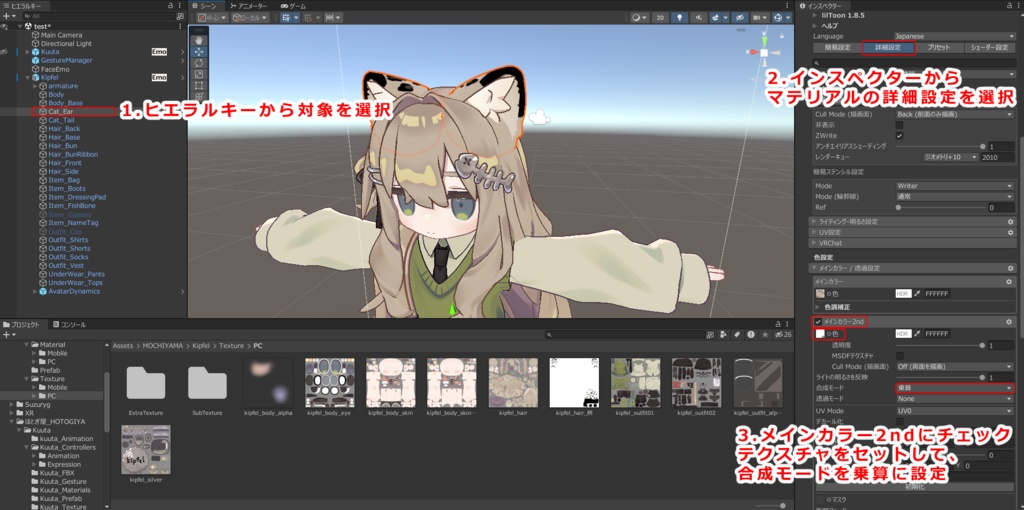Open the Cull Mode Back dropdown

tap(954, 114)
